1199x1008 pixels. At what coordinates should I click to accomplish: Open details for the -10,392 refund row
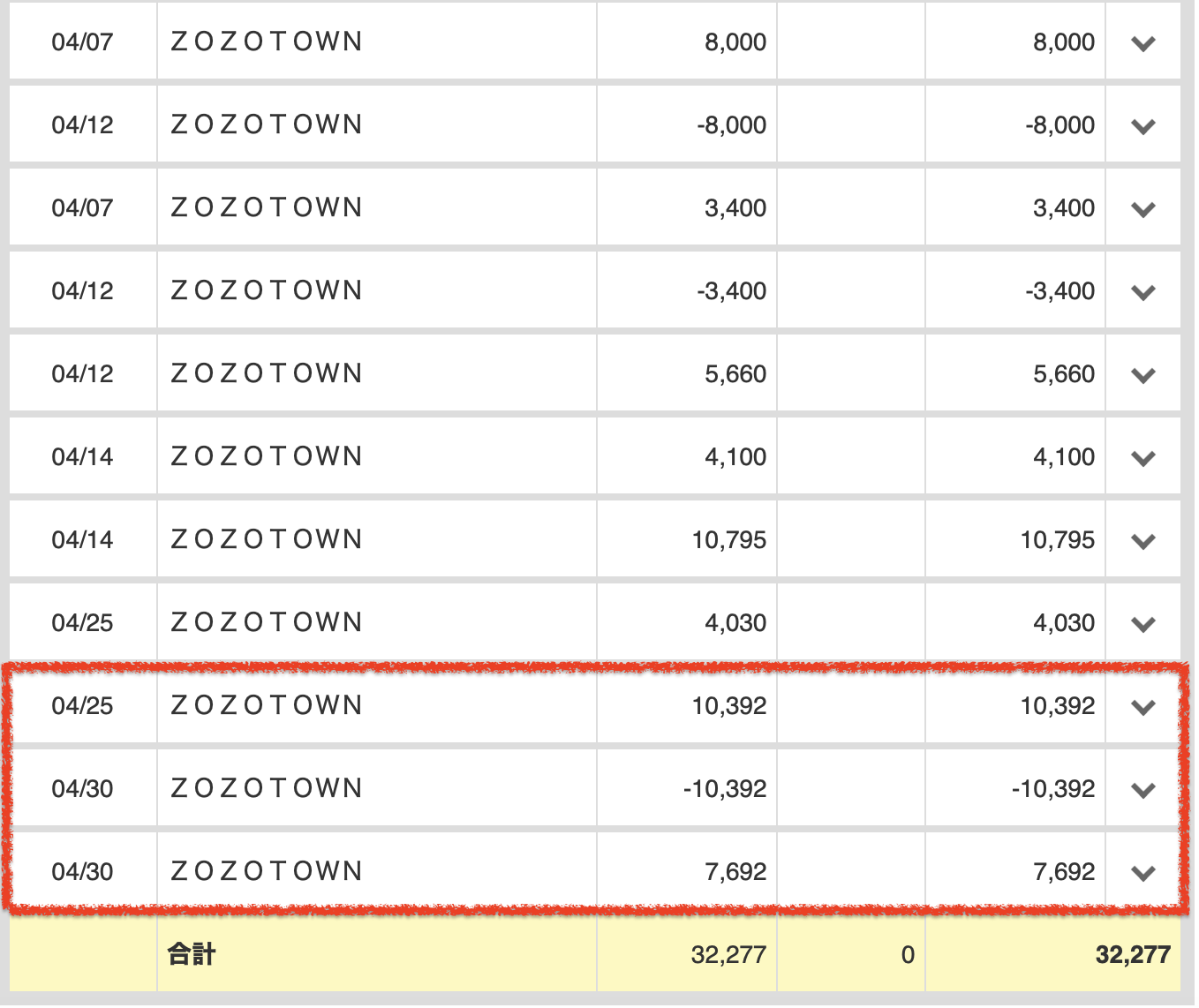click(x=1143, y=790)
